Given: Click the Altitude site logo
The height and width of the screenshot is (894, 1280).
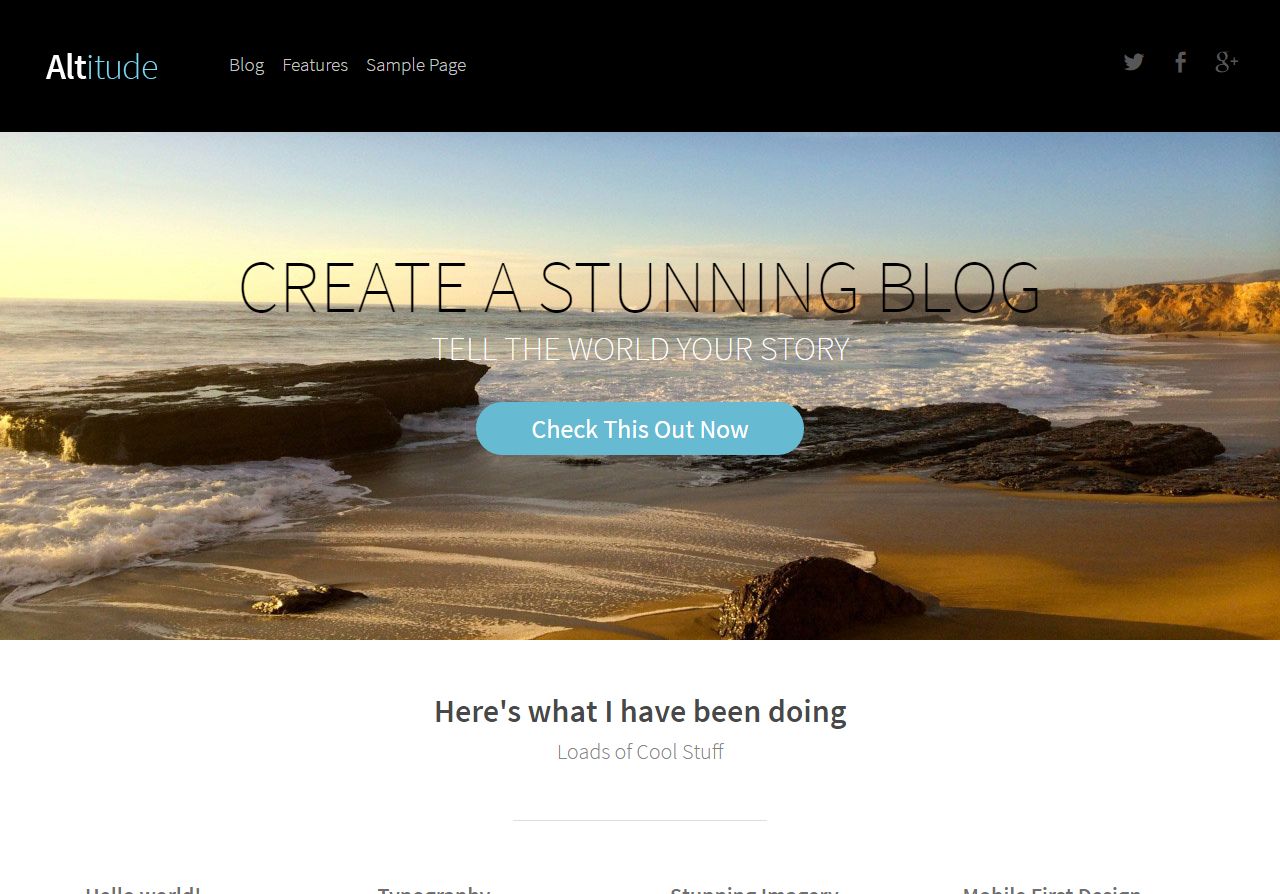Looking at the screenshot, I should [101, 66].
